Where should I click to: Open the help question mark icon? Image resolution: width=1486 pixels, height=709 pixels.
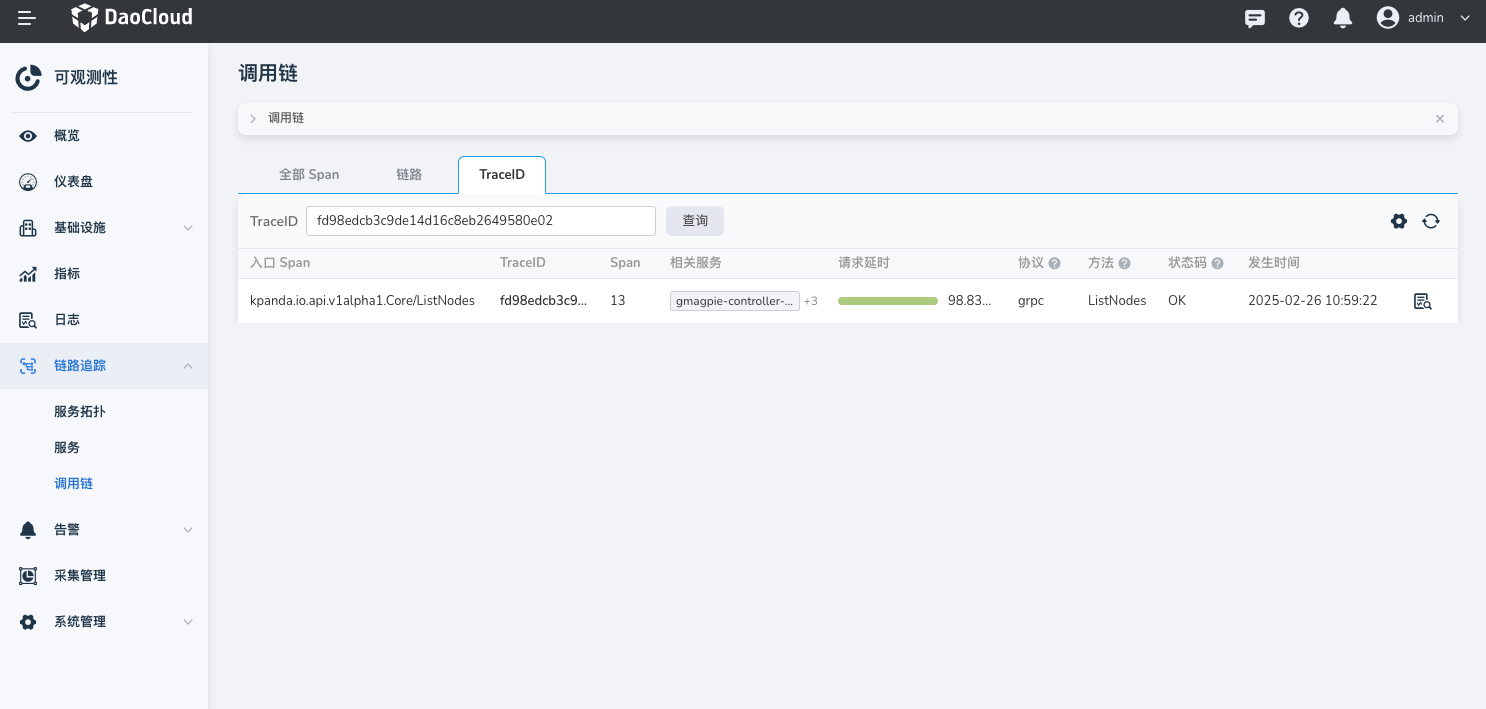pos(1299,18)
